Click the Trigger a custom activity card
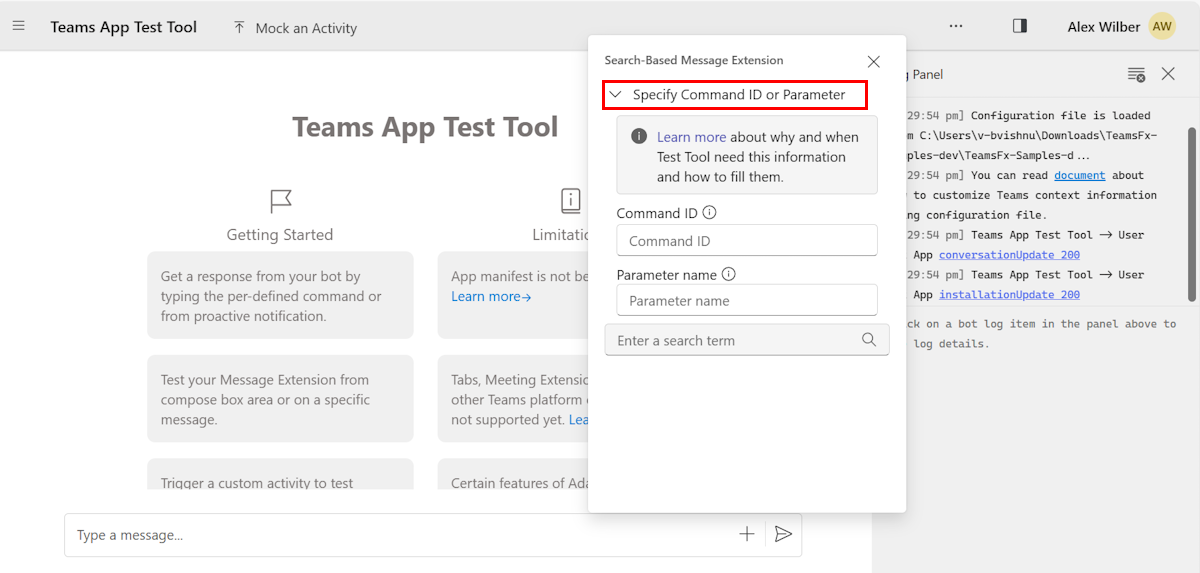 (x=280, y=474)
